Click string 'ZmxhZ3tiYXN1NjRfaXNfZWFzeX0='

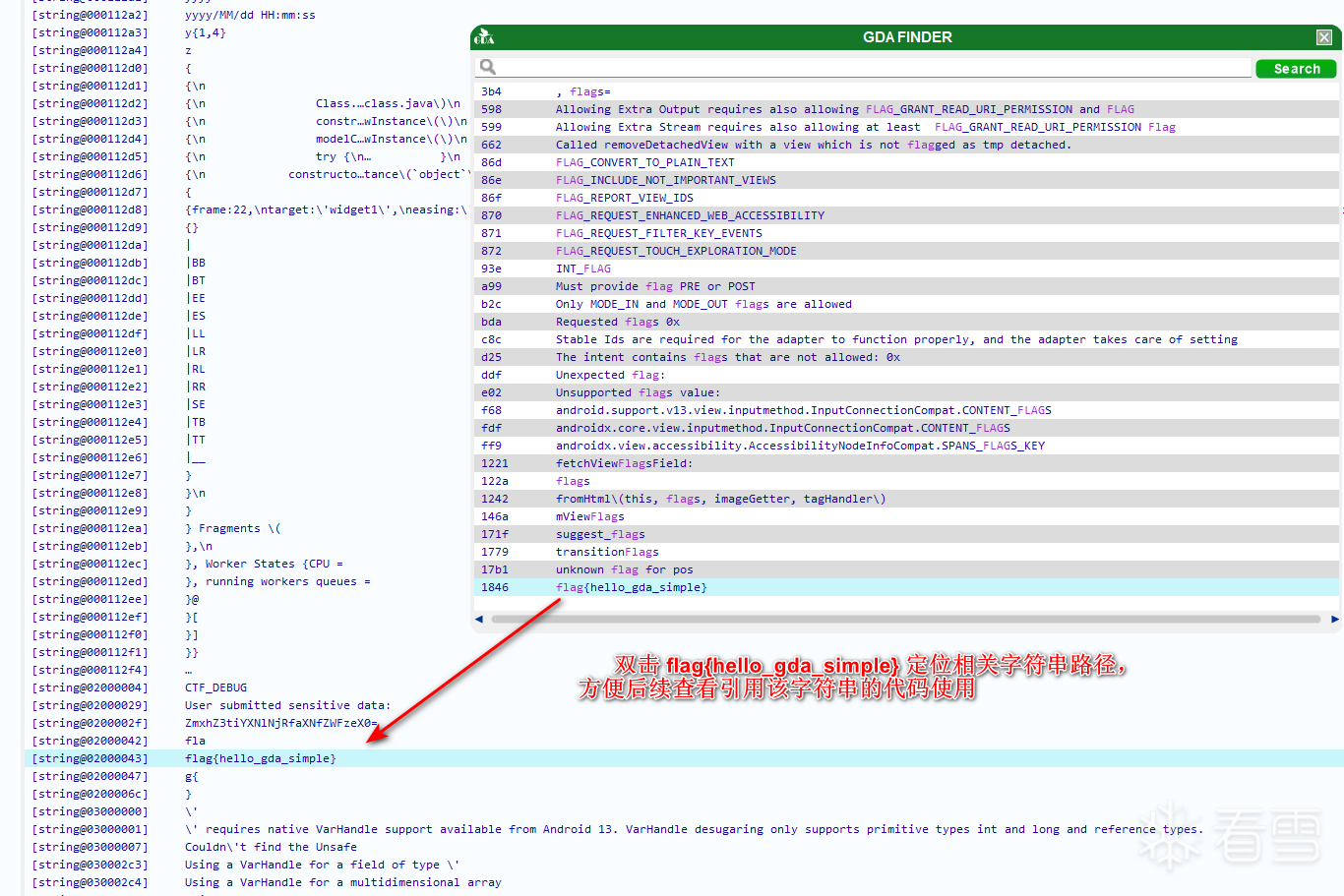(281, 723)
